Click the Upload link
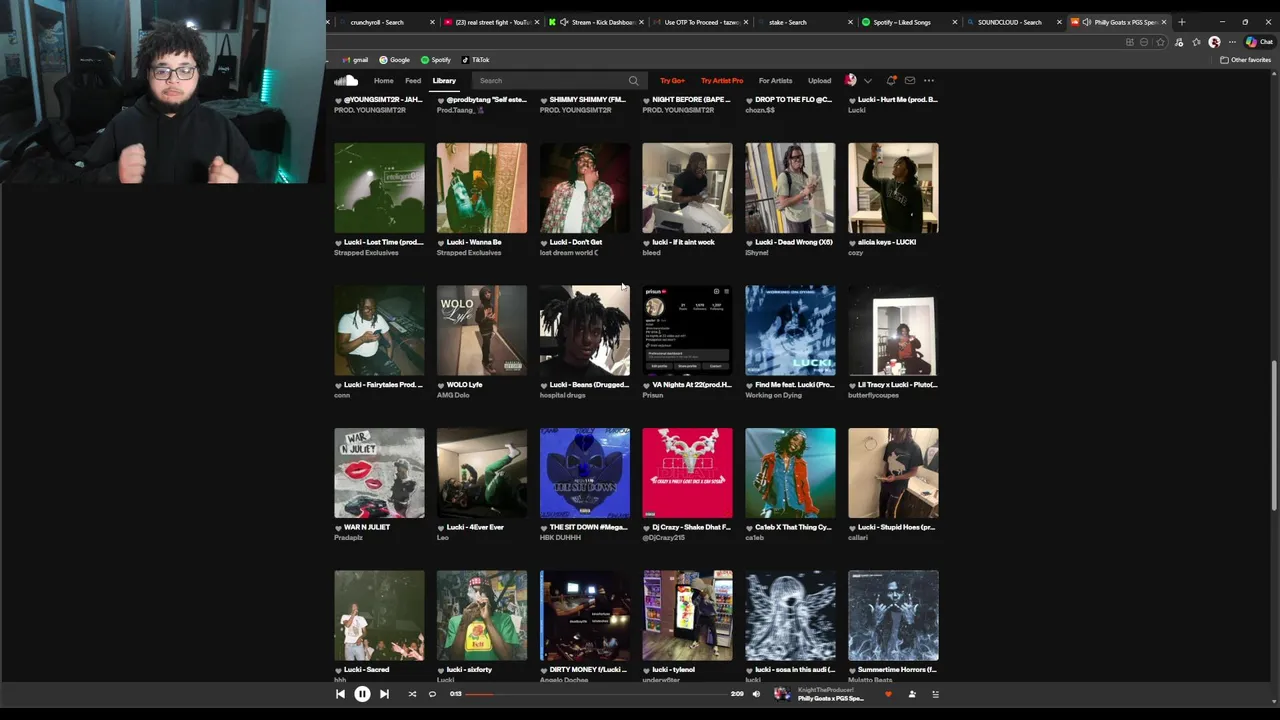1280x720 pixels. tap(819, 81)
